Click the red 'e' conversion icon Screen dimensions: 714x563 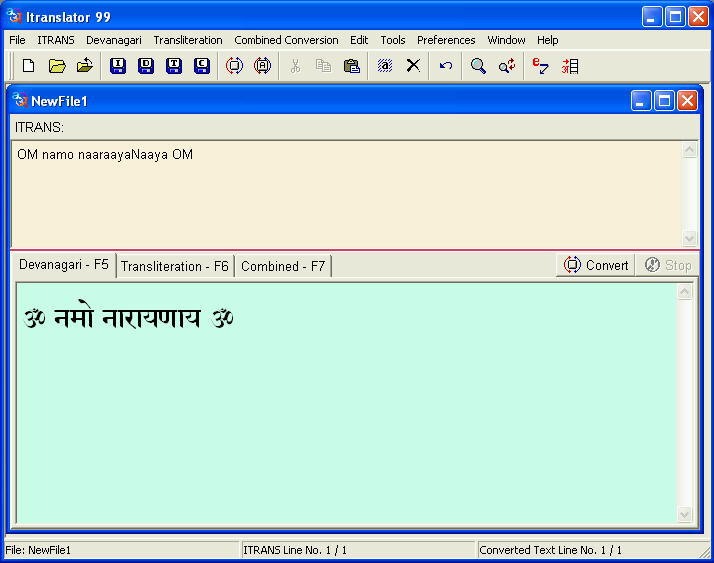click(540, 66)
